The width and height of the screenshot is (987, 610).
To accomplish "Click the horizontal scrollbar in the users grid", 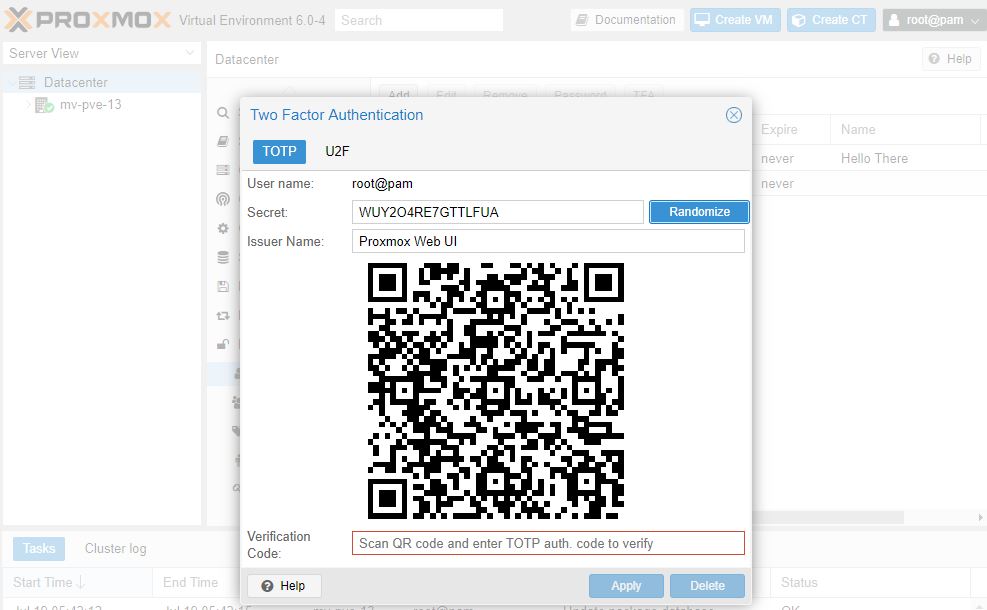I will [x=828, y=517].
